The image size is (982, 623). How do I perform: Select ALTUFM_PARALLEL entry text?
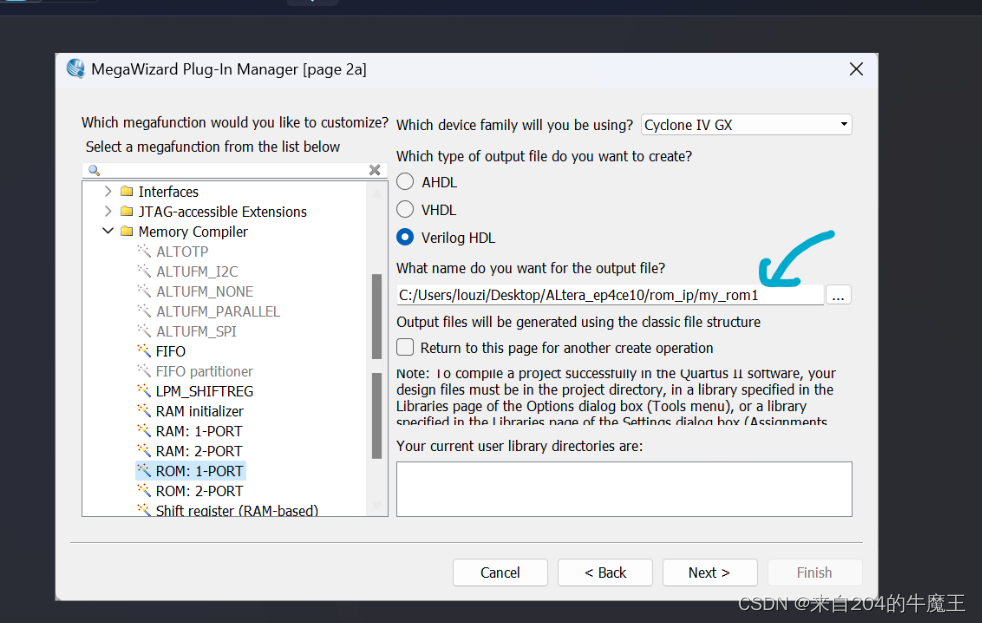pos(218,311)
